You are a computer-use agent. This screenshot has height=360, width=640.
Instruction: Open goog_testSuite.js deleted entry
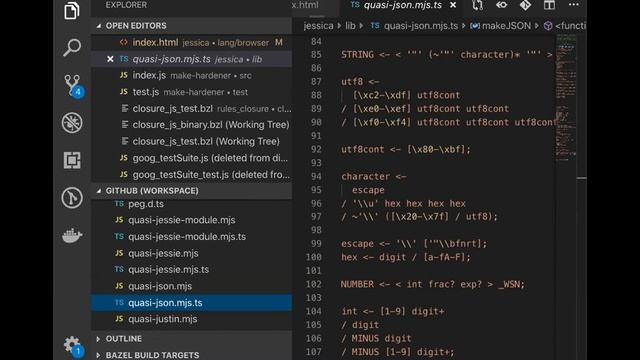(x=191, y=158)
